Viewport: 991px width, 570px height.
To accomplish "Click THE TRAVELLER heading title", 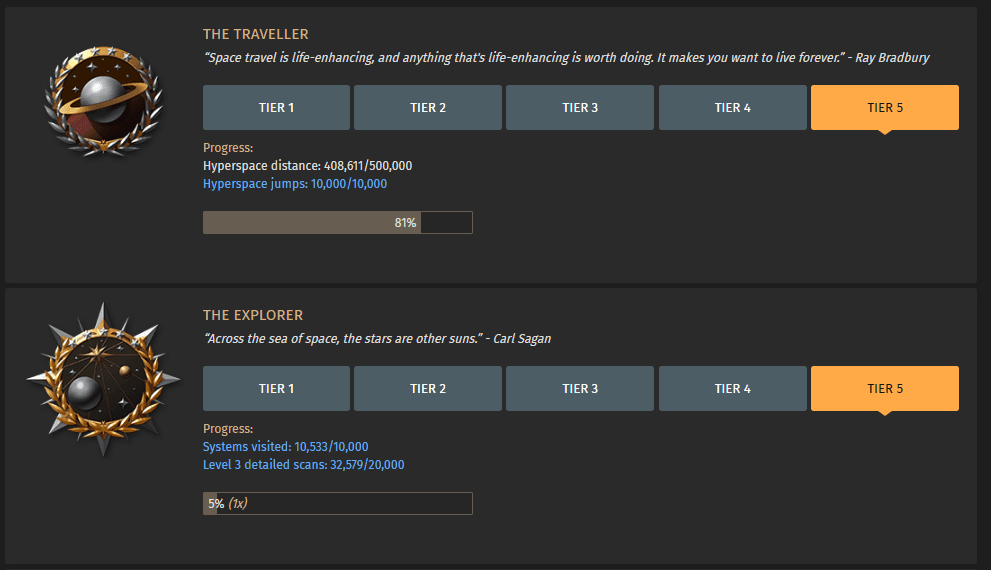I will 255,35.
